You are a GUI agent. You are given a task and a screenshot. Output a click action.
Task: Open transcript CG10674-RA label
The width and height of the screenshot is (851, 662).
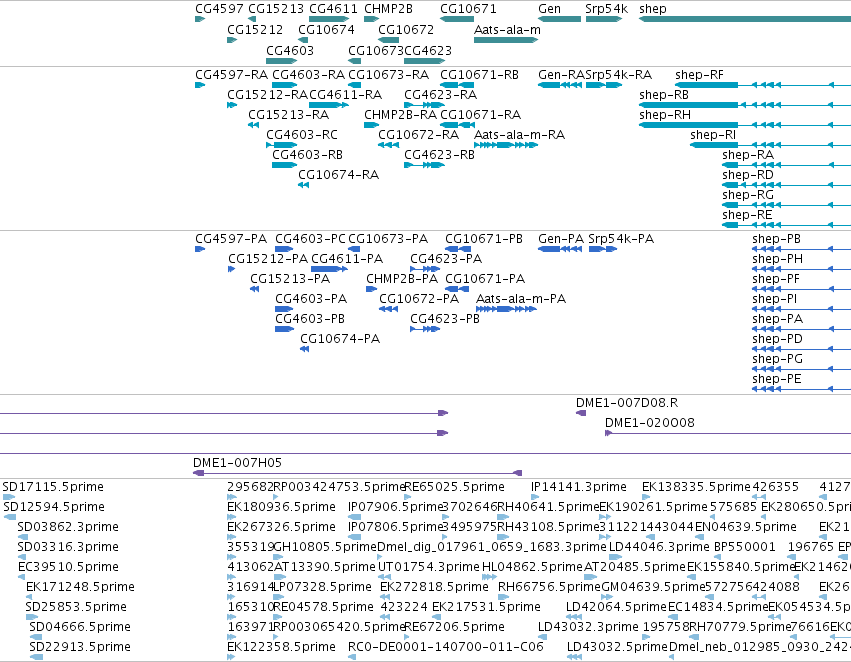pos(338,175)
